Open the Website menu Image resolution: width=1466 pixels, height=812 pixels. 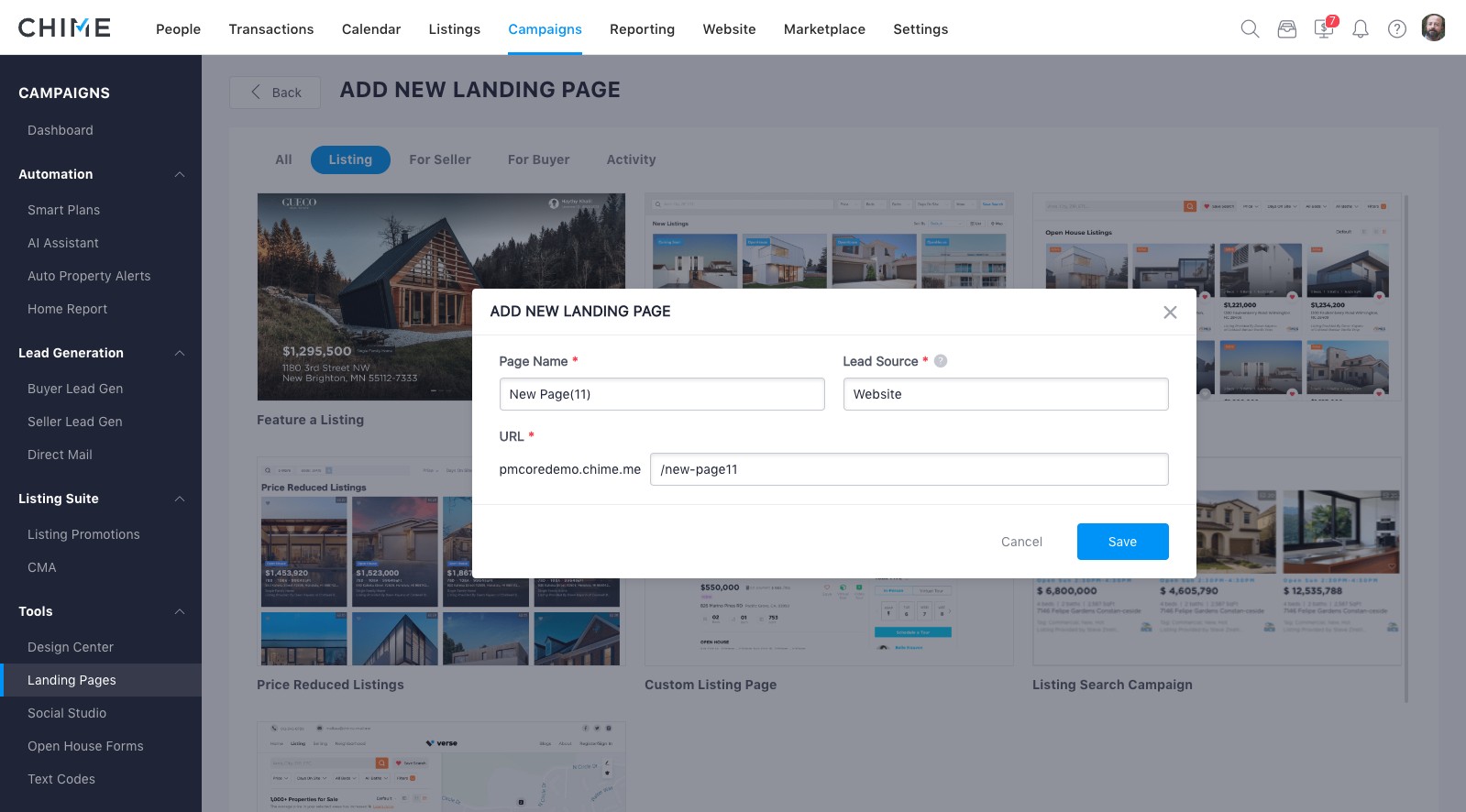click(729, 29)
